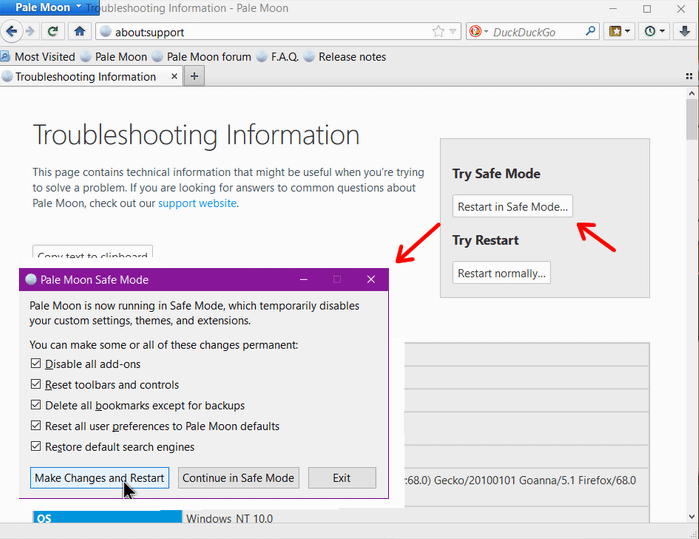Screen dimensions: 699x539
Task: Click Exit in Safe Mode dialog
Action: [x=342, y=478]
